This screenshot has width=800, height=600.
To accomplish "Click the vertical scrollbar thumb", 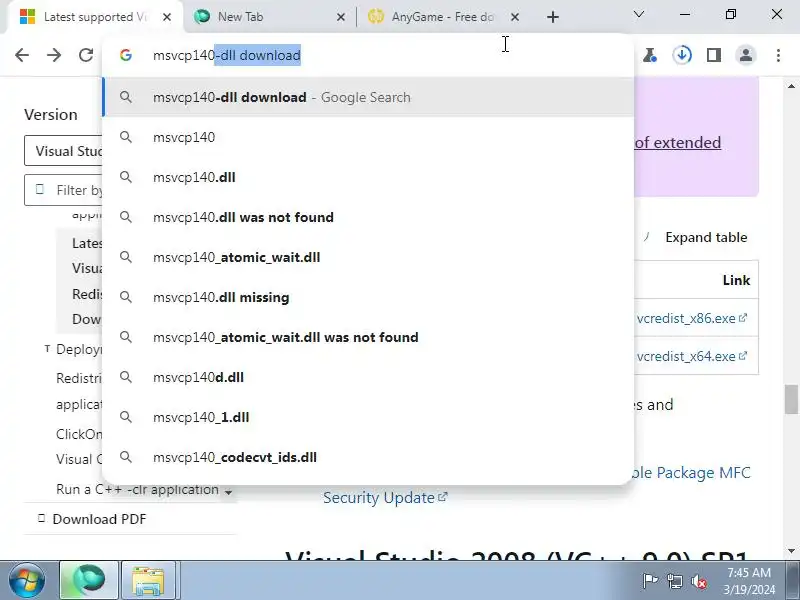I will tap(791, 400).
